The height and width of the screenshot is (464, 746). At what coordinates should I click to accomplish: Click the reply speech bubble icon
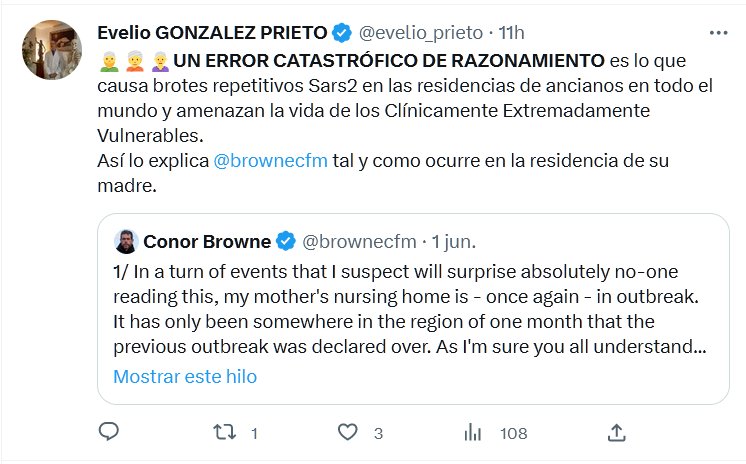click(x=109, y=432)
